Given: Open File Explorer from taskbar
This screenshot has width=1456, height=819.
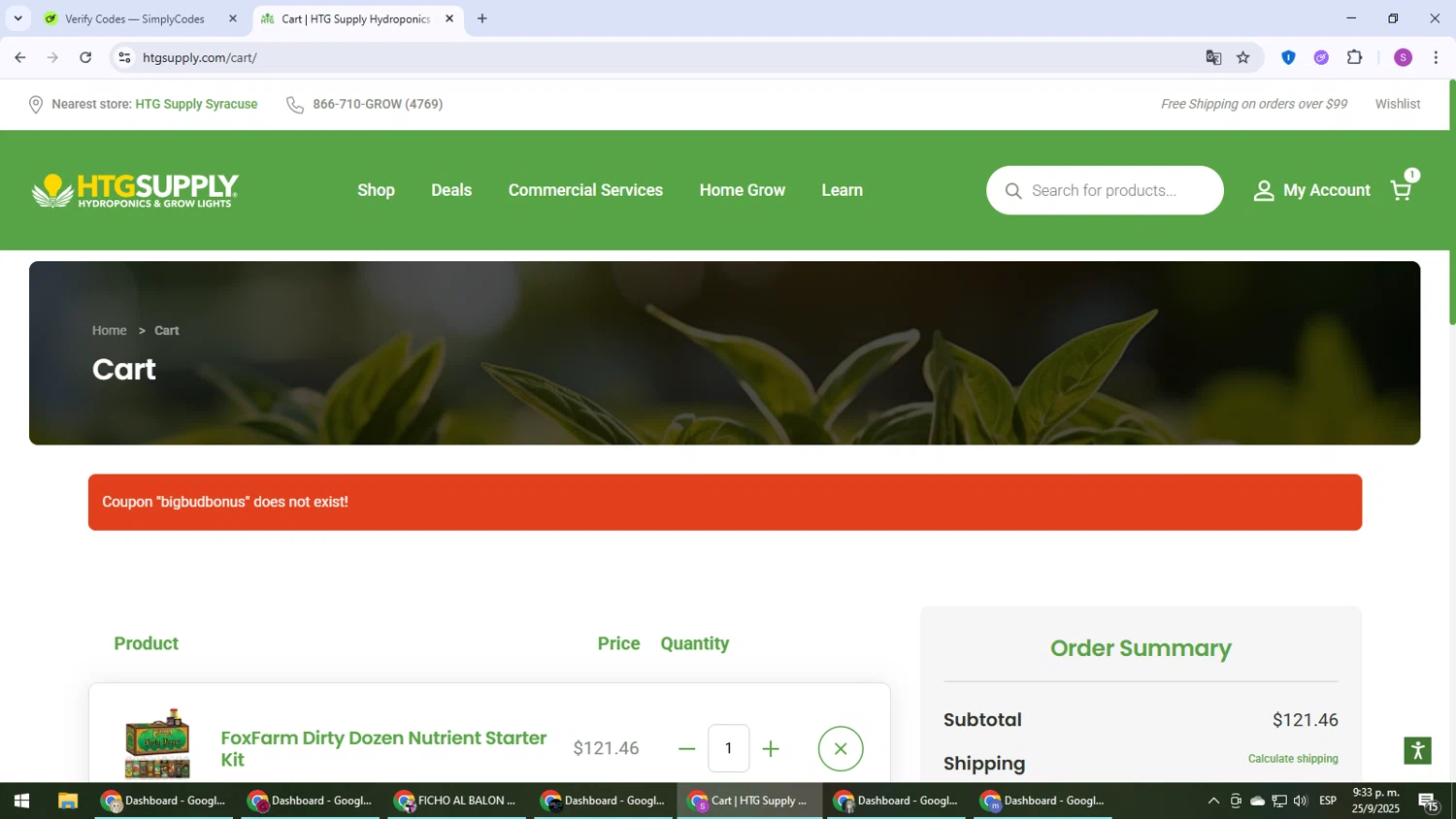Looking at the screenshot, I should (67, 801).
